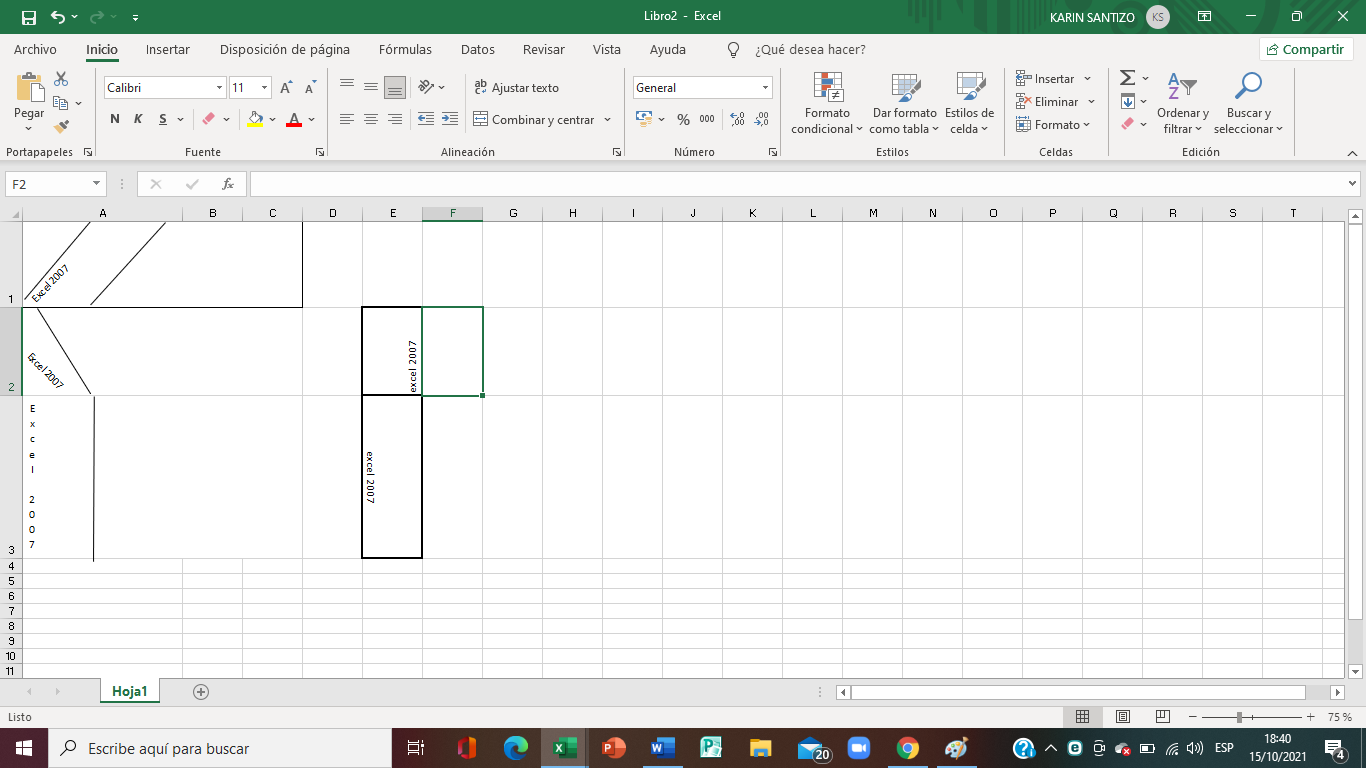Apply thousands separator style (000)
The width and height of the screenshot is (1366, 768).
coord(707,119)
